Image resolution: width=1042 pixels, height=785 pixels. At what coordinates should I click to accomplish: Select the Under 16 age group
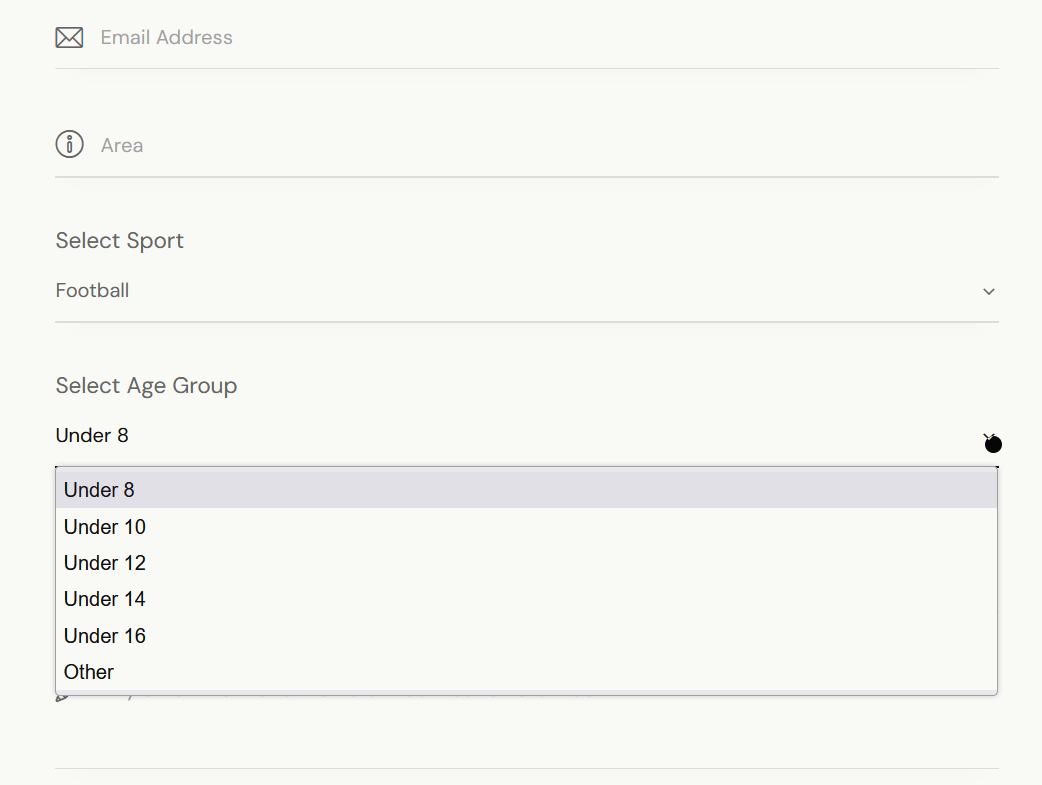point(105,636)
